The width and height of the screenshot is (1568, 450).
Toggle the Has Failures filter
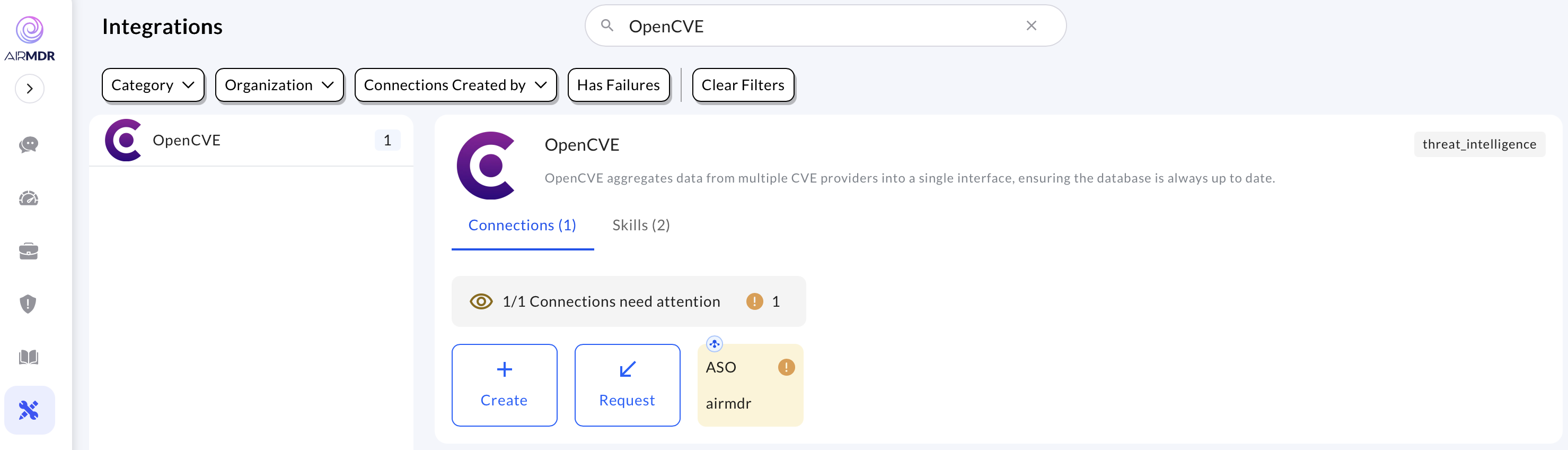coord(618,85)
